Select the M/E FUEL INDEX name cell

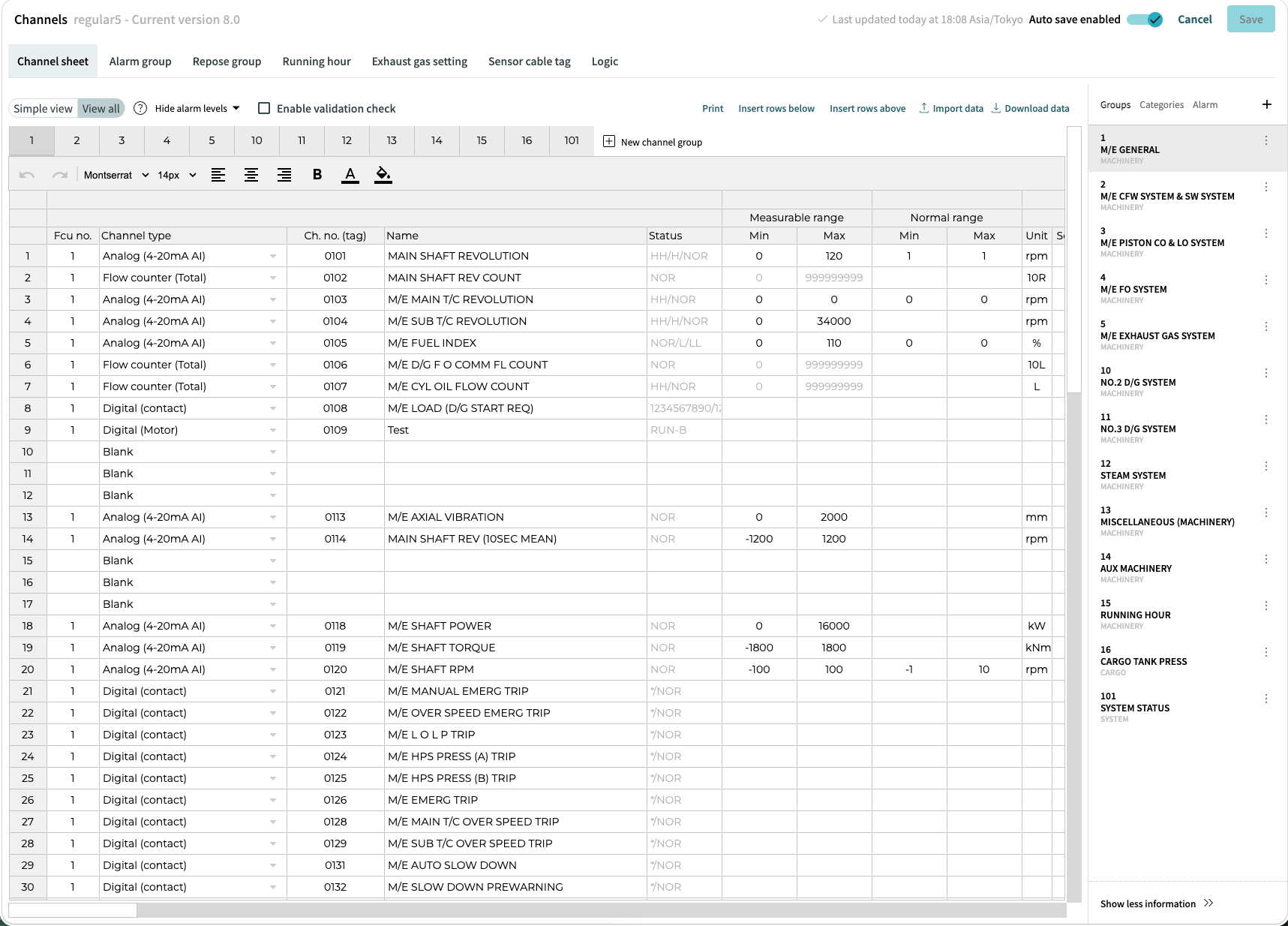click(x=515, y=343)
